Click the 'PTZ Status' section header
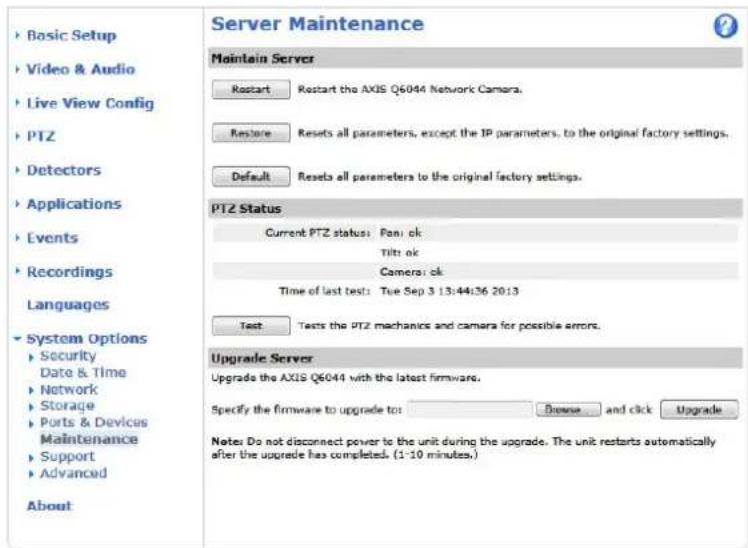 246,209
